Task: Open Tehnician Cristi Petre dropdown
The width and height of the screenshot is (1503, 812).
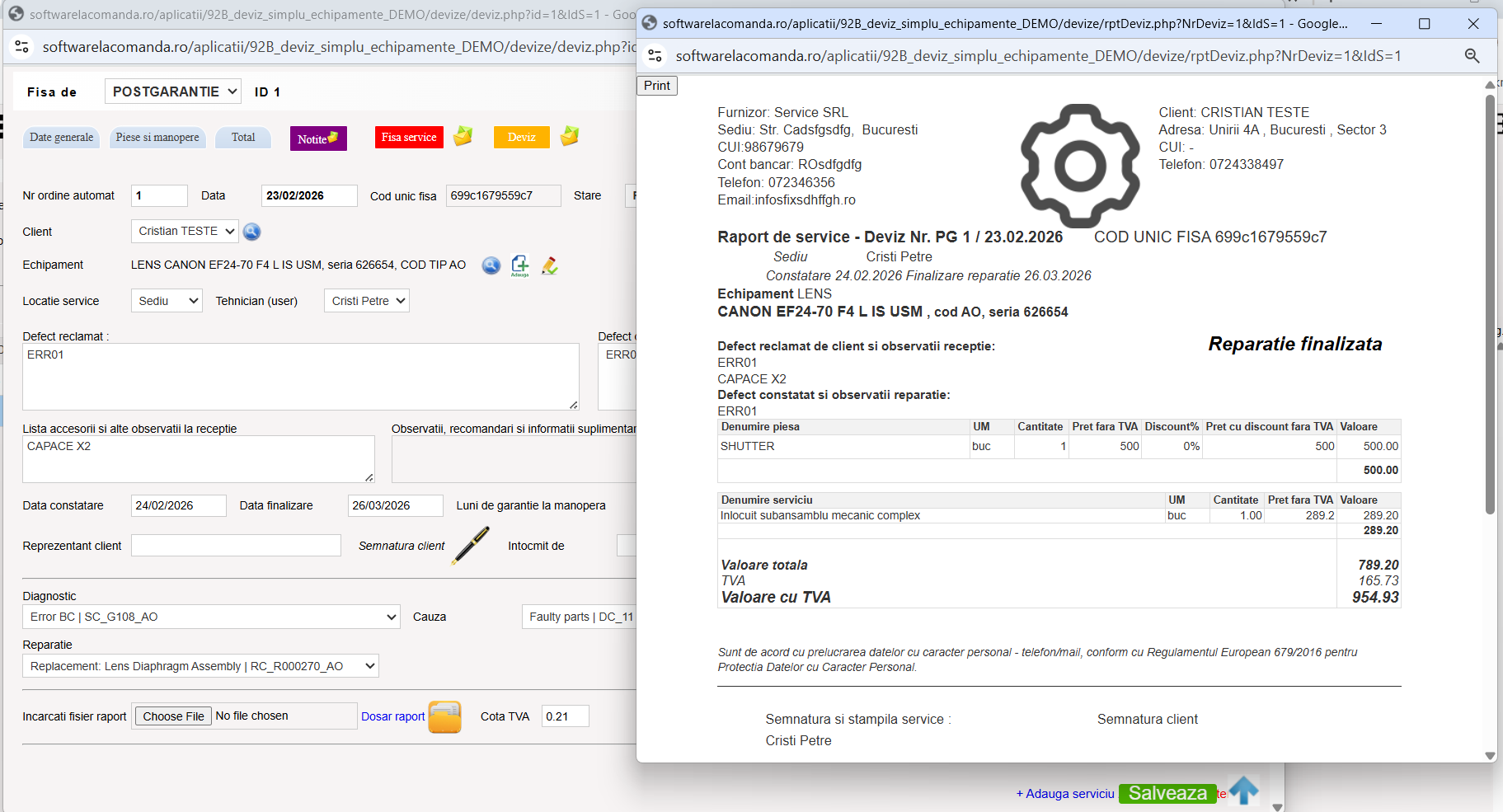Action: click(367, 301)
